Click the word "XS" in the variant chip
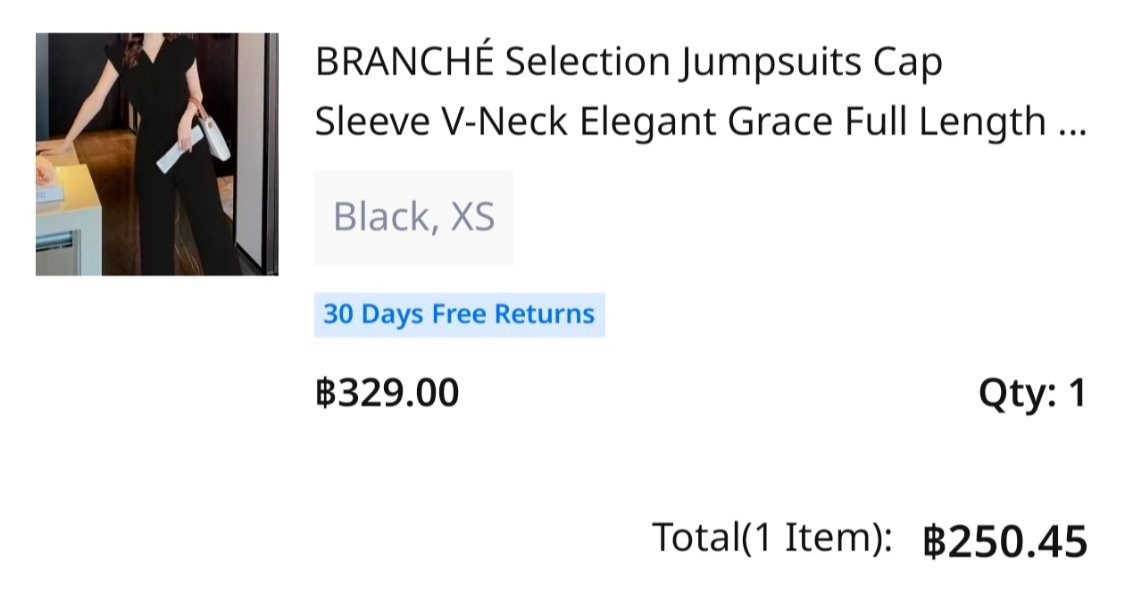Screen dimensions: 1125x600 (473, 217)
